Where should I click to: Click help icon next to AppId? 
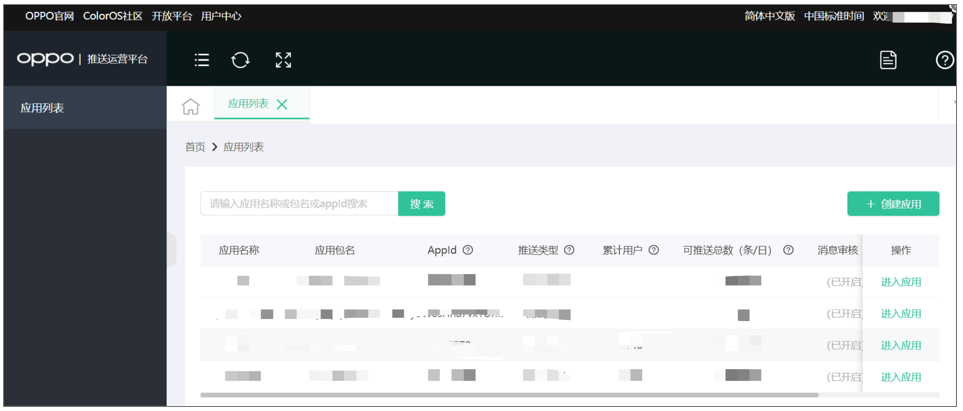tap(468, 250)
